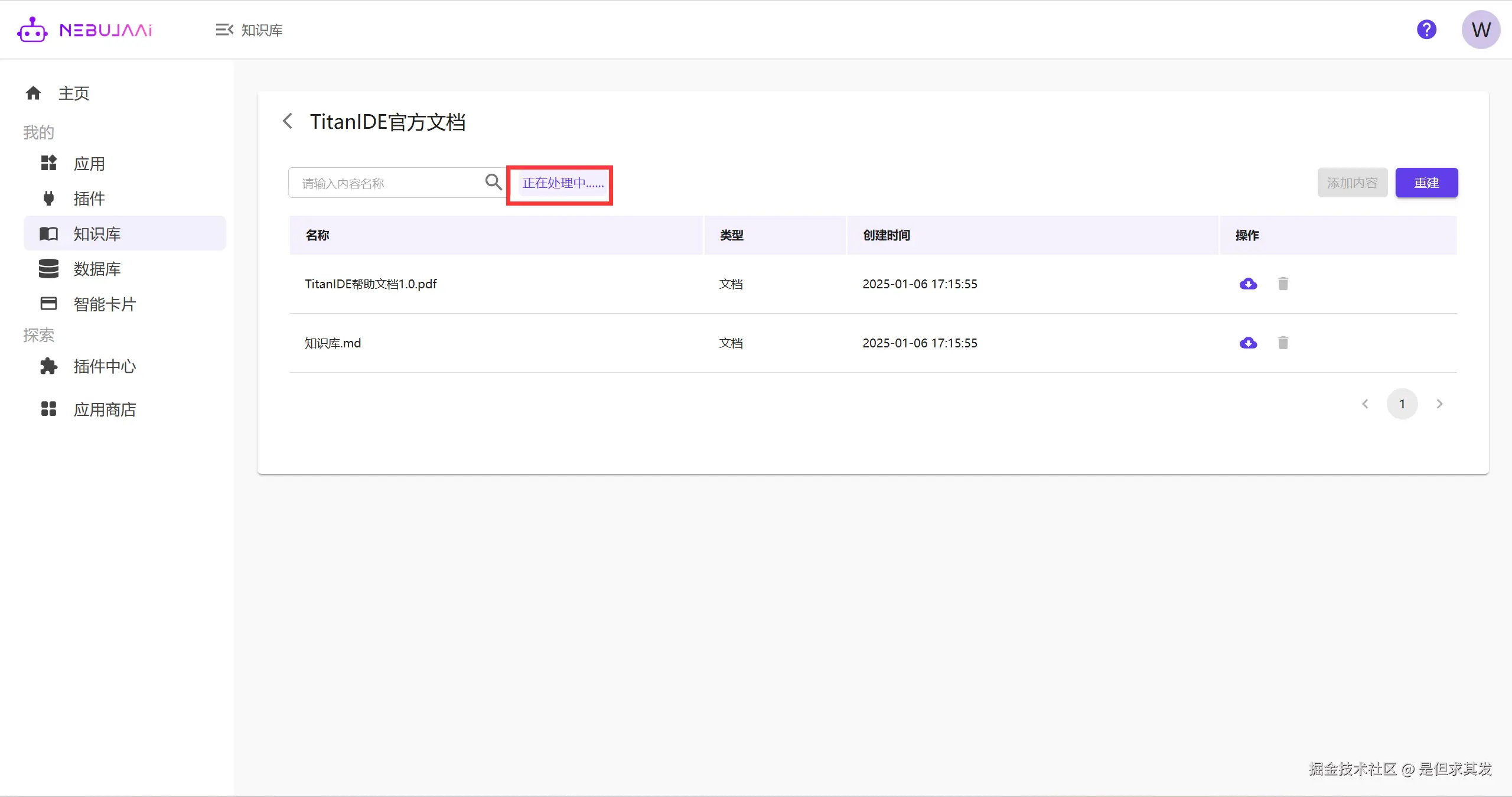Open 插件中心 in the sidebar
This screenshot has width=1512, height=797.
pos(105,366)
